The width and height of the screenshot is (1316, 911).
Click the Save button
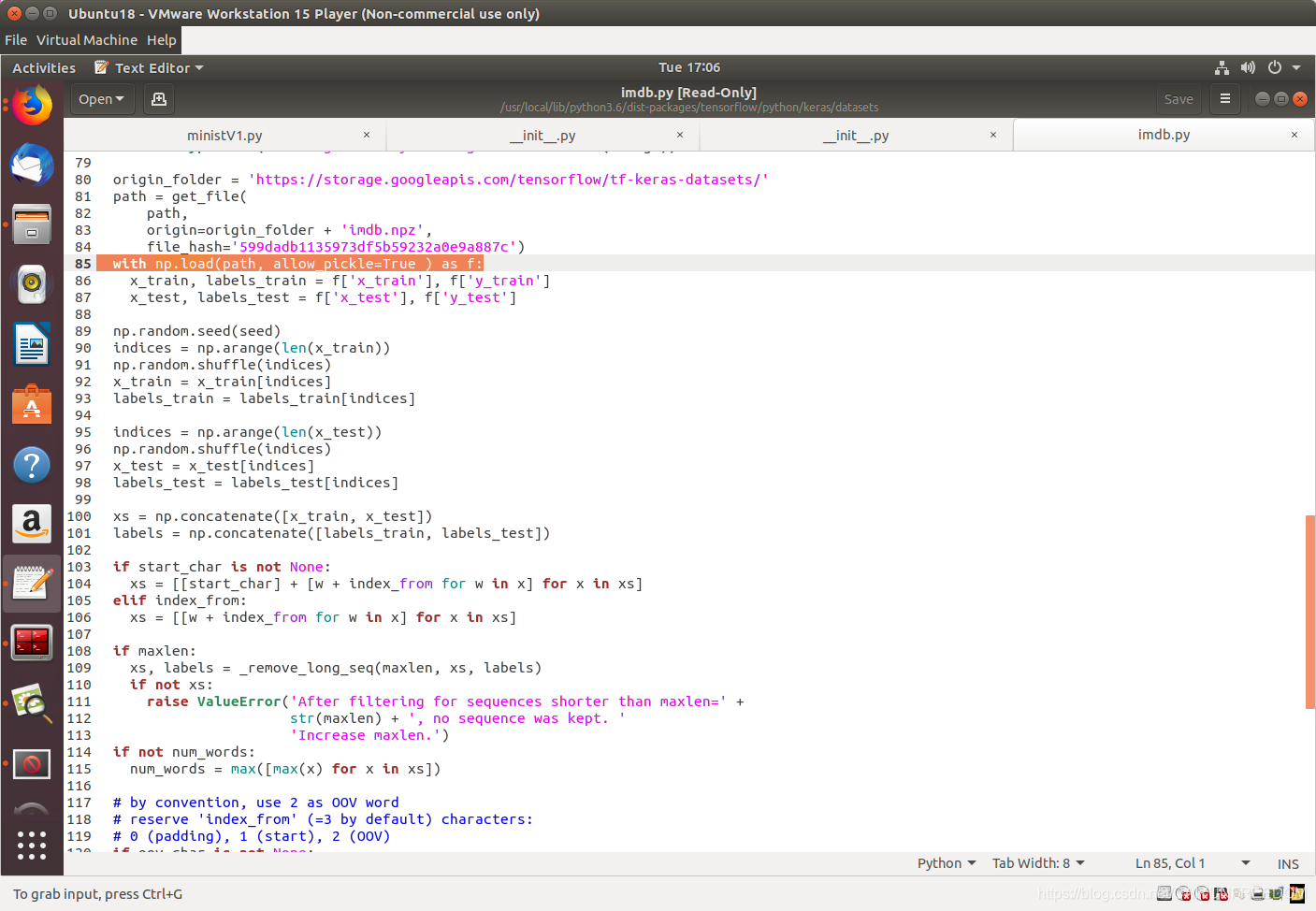pos(1179,99)
